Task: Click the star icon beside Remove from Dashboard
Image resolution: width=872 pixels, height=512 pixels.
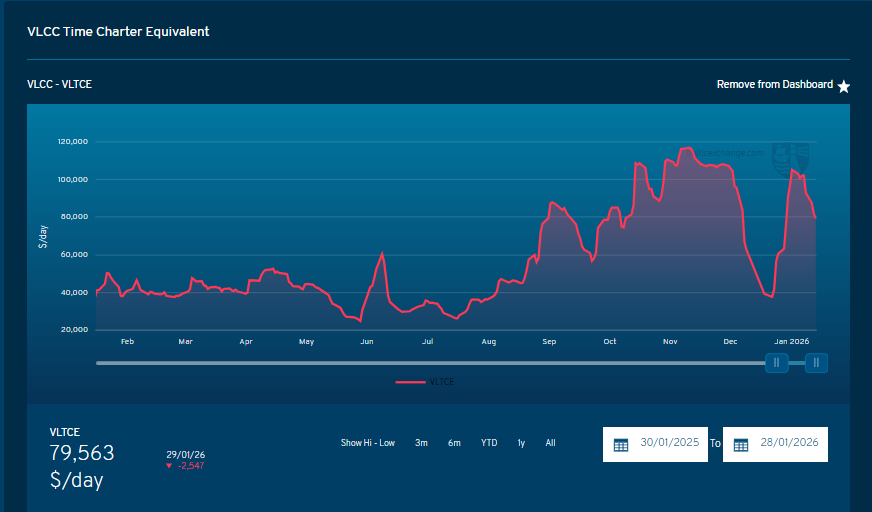Action: (x=843, y=87)
